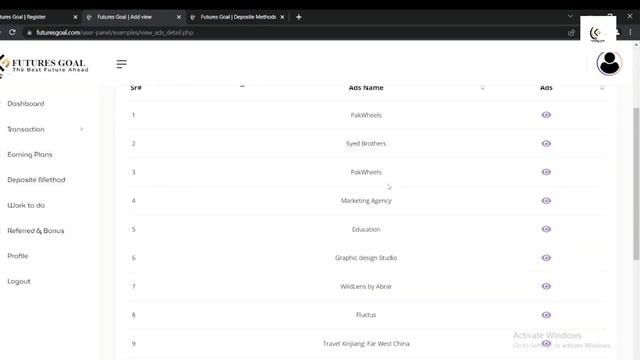
Task: Click Education ad name
Action: pos(366,229)
